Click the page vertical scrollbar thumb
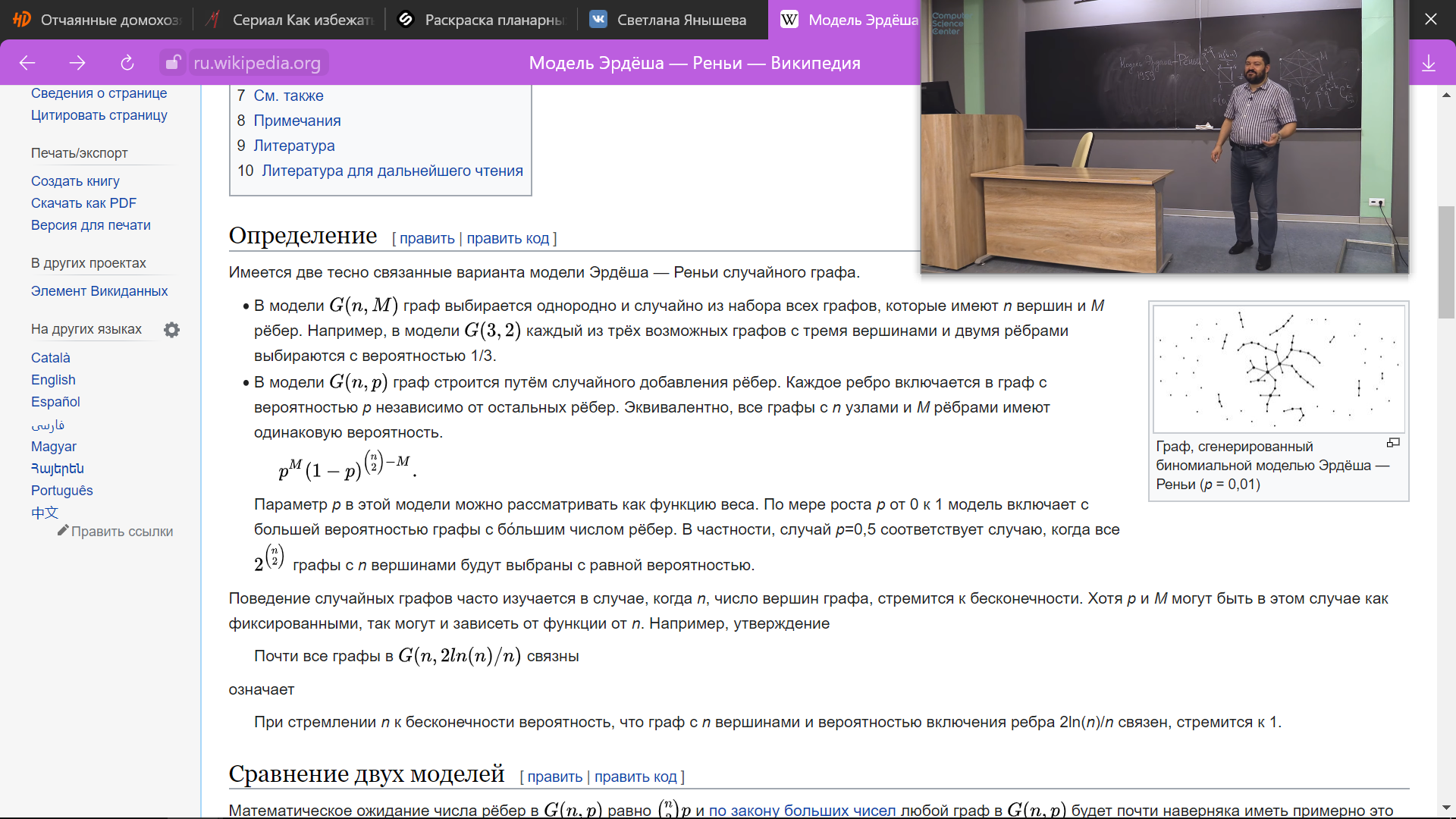The image size is (1456, 819). [x=1446, y=262]
